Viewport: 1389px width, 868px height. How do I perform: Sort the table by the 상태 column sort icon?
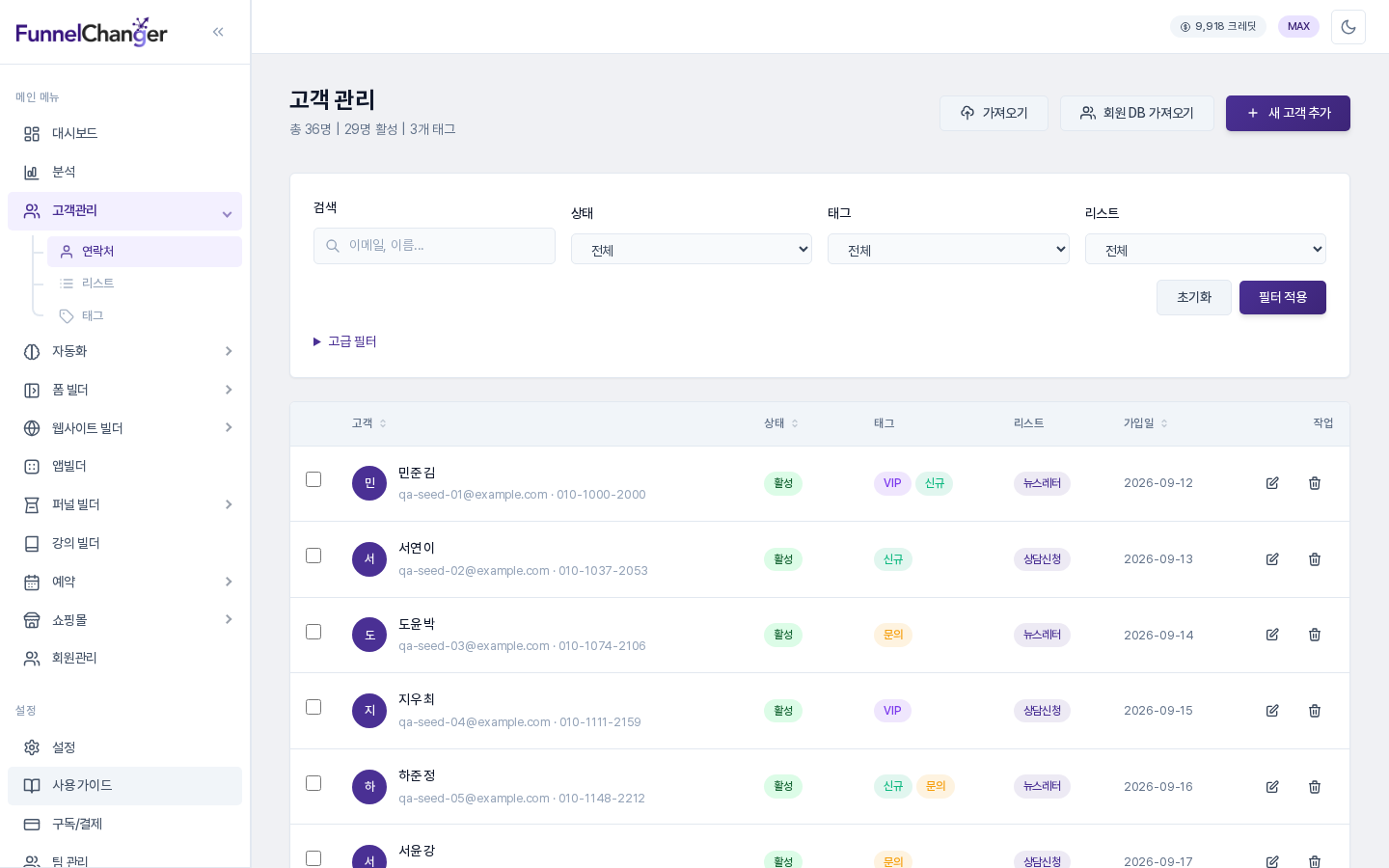click(x=795, y=423)
